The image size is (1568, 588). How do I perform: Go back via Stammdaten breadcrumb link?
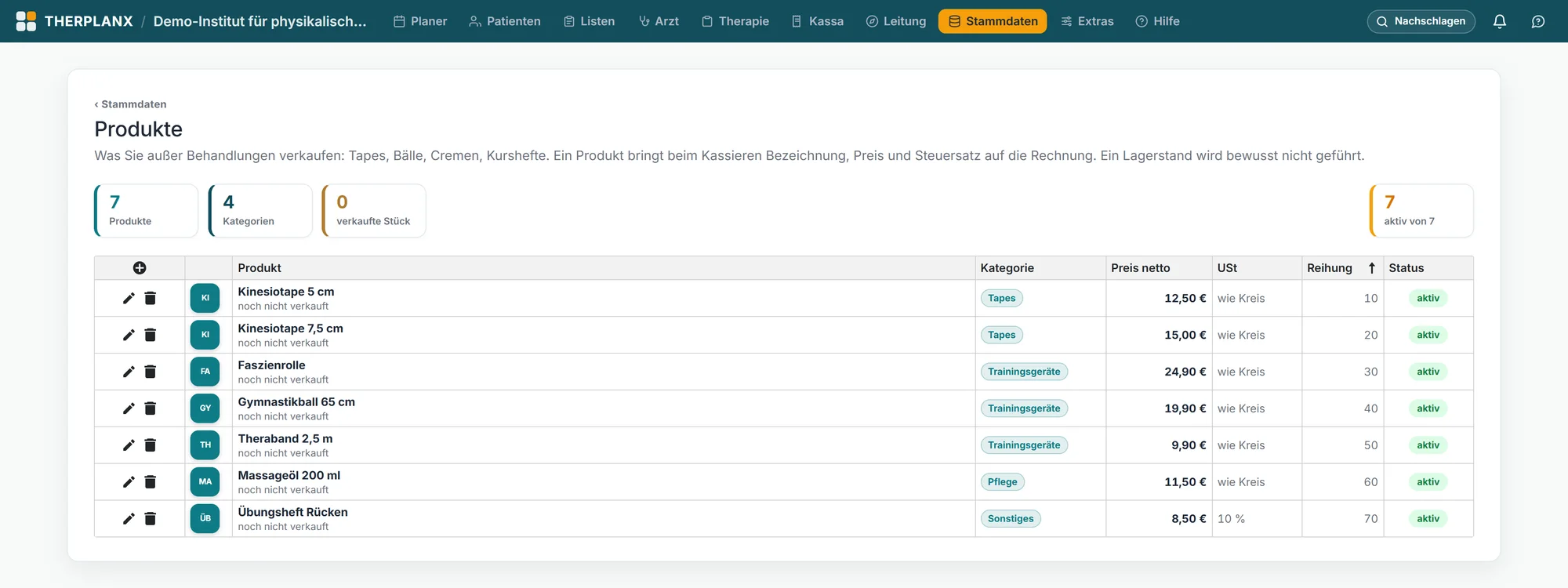coord(130,104)
